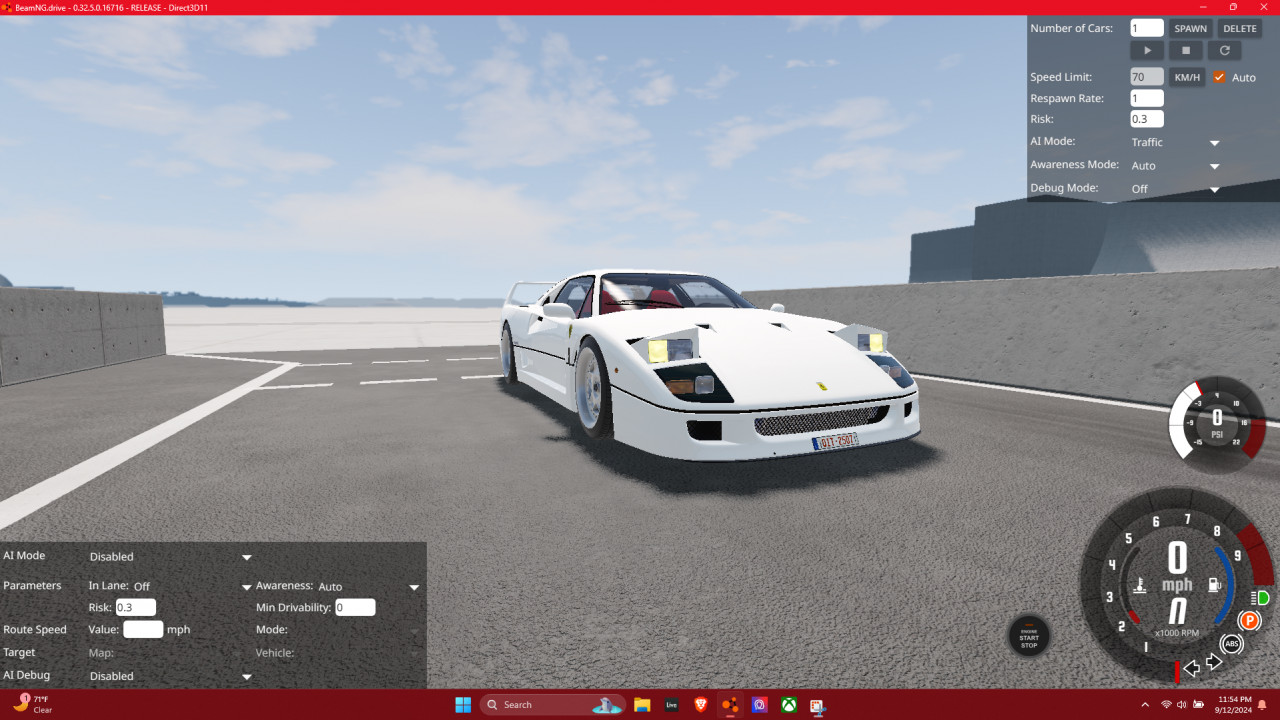
Task: Open the Snipping Tool taskbar icon
Action: point(818,705)
